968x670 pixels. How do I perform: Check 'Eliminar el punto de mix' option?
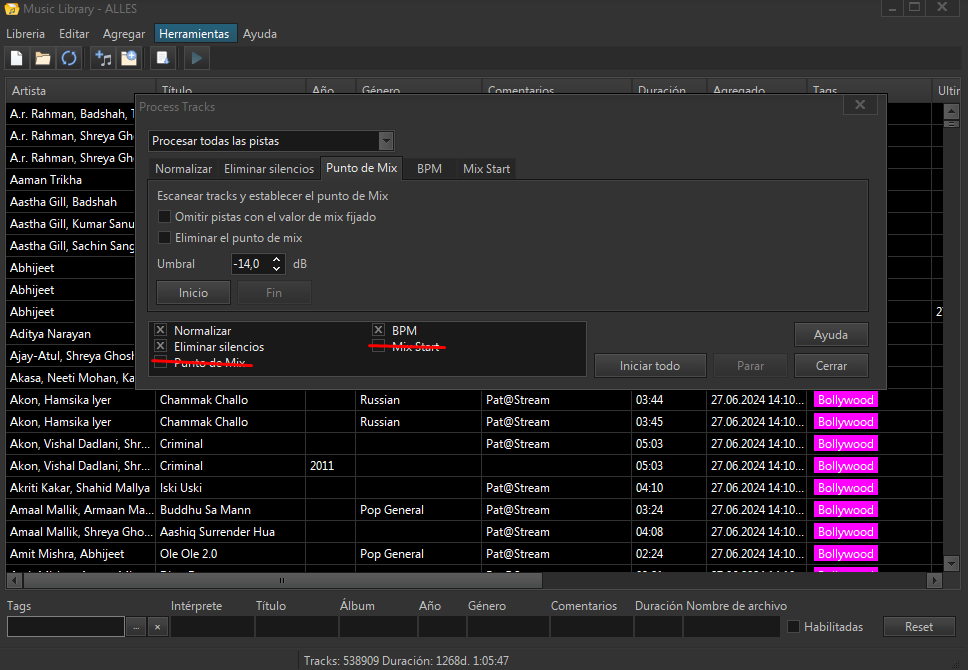(165, 238)
